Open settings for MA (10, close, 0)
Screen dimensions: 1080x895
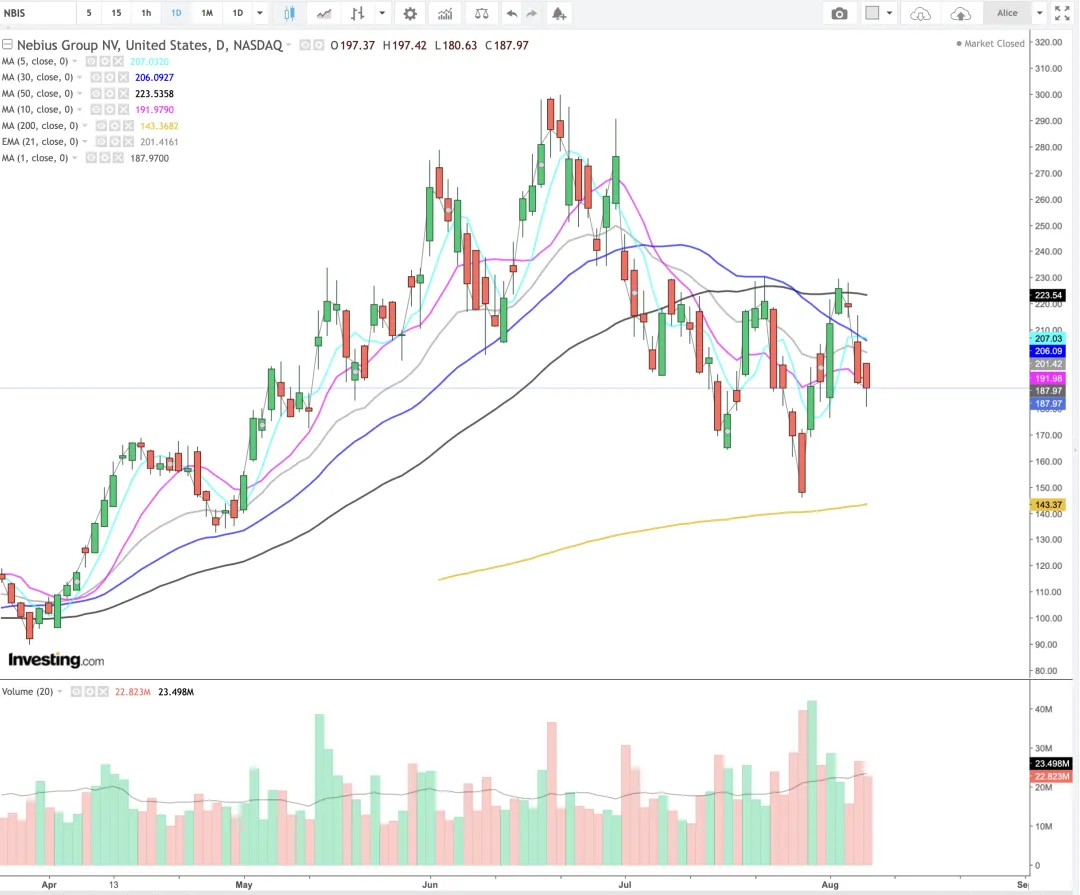tap(112, 110)
